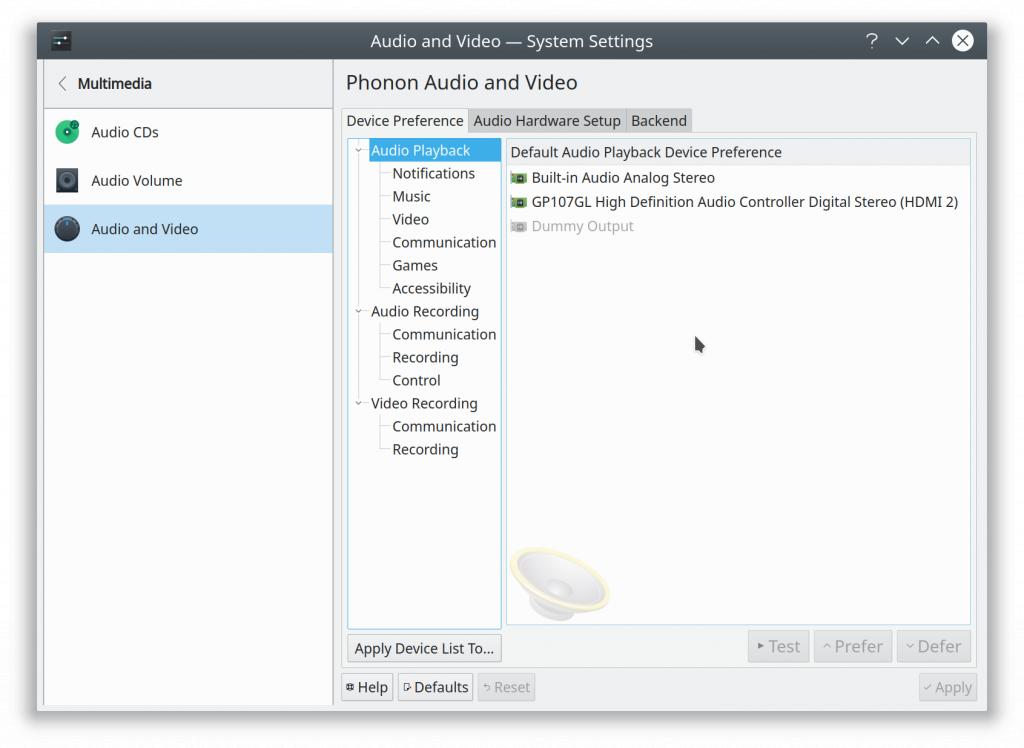The height and width of the screenshot is (748, 1024).
Task: Click the Defaults button
Action: click(435, 687)
